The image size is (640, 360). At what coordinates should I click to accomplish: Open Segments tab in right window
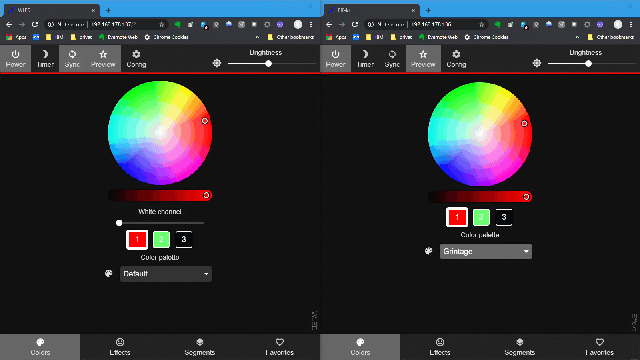pos(520,347)
